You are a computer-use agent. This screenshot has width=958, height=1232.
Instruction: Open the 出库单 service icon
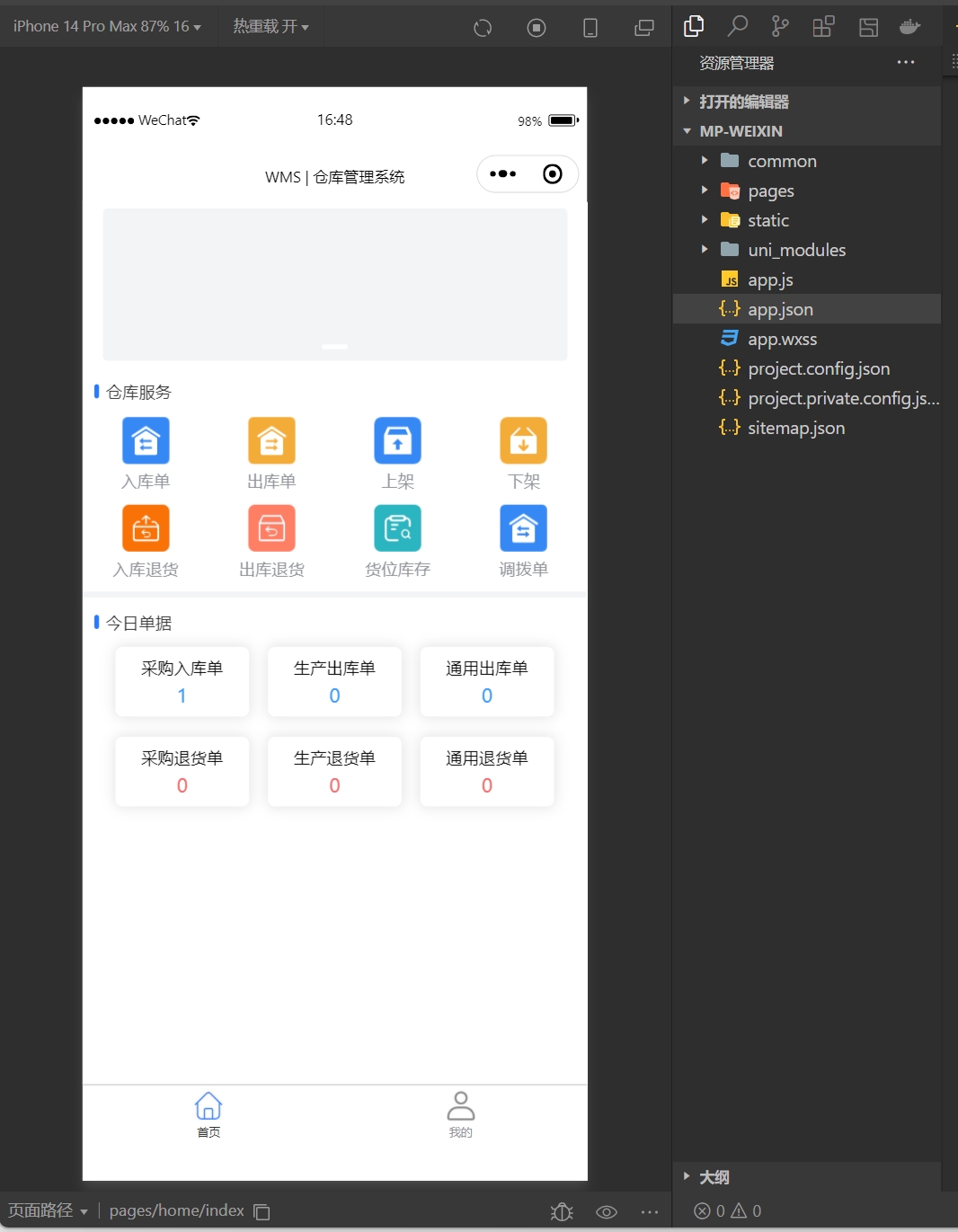pos(271,441)
